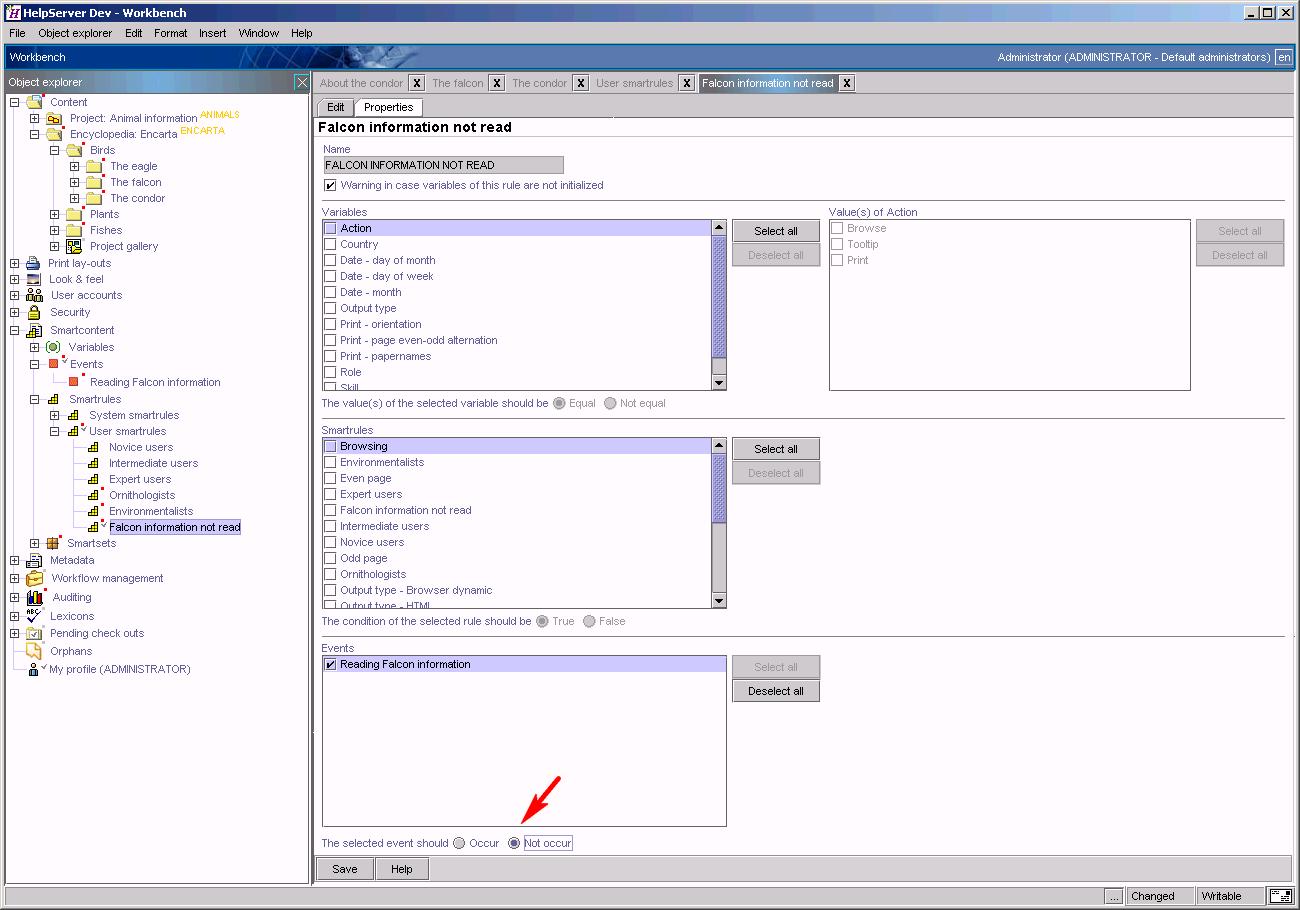Select the Occur radio button
The width and height of the screenshot is (1300, 910).
click(x=459, y=843)
